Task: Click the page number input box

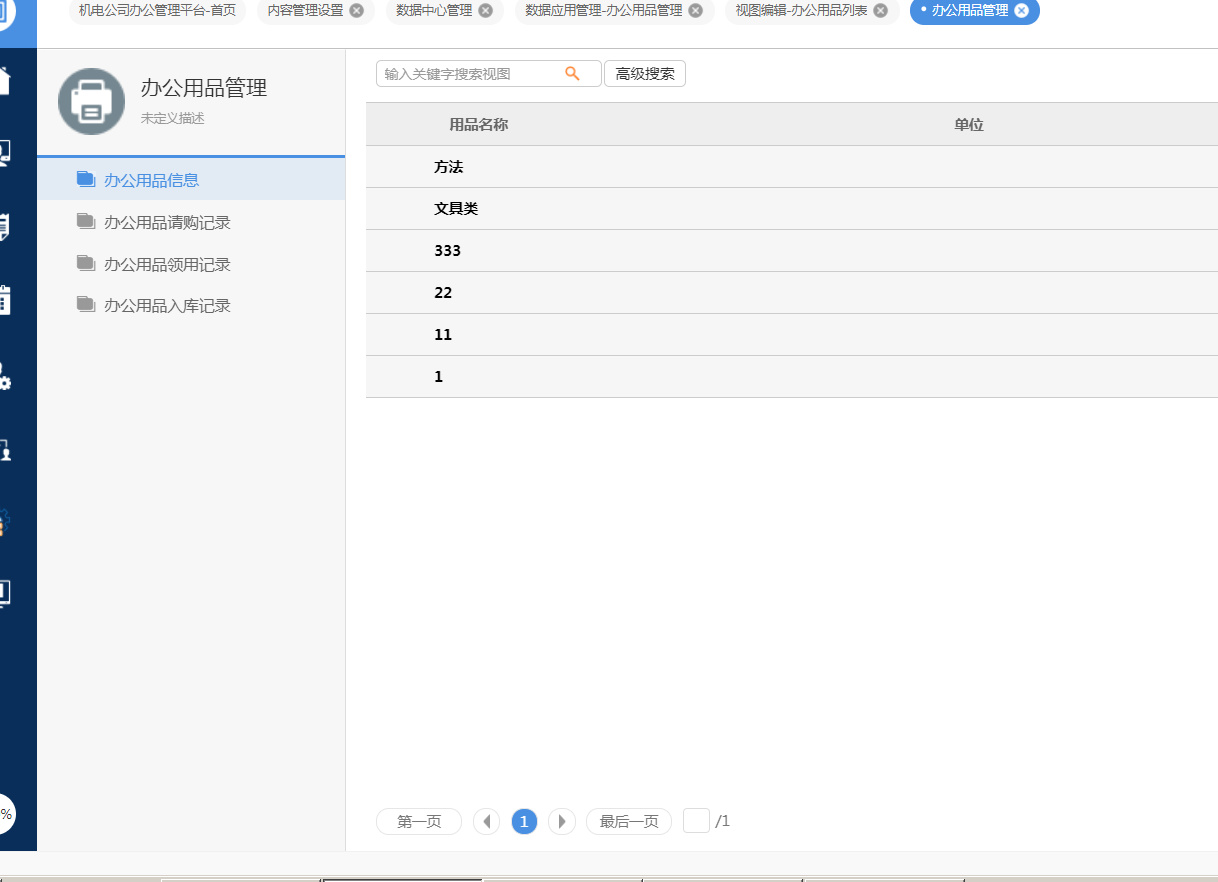Action: (697, 820)
